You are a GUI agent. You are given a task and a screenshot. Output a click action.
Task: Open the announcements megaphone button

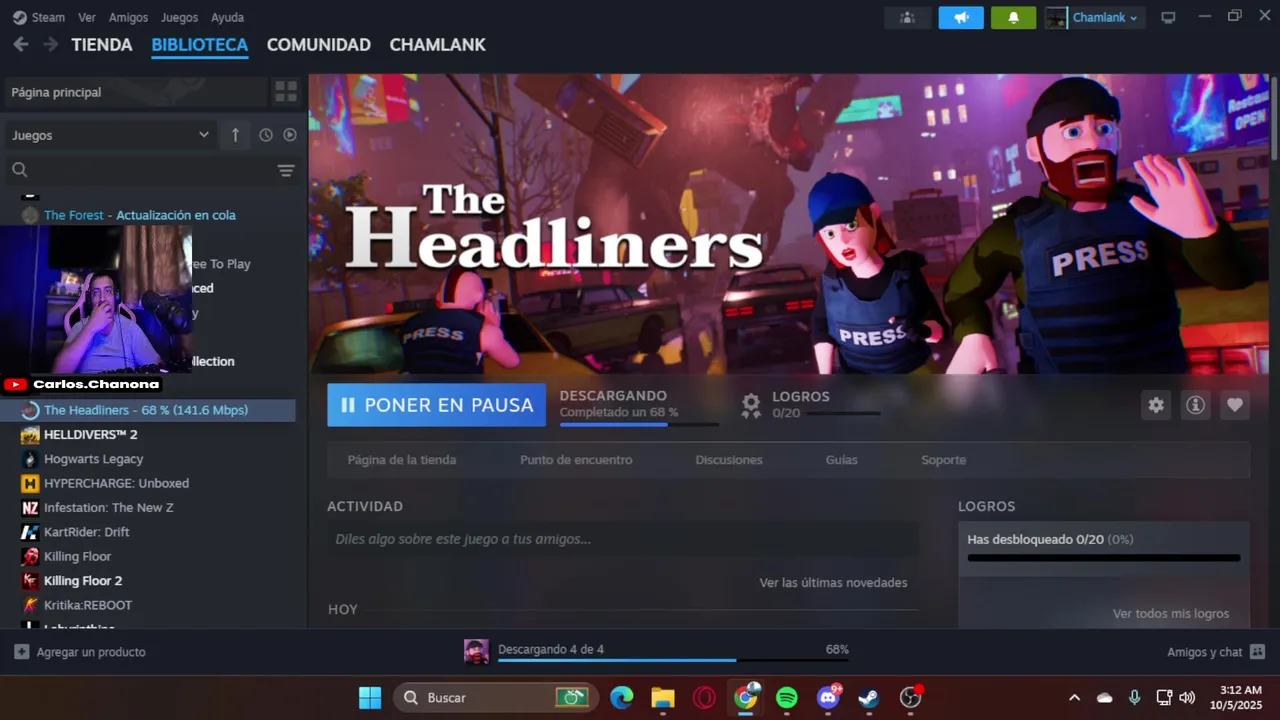pyautogui.click(x=961, y=18)
